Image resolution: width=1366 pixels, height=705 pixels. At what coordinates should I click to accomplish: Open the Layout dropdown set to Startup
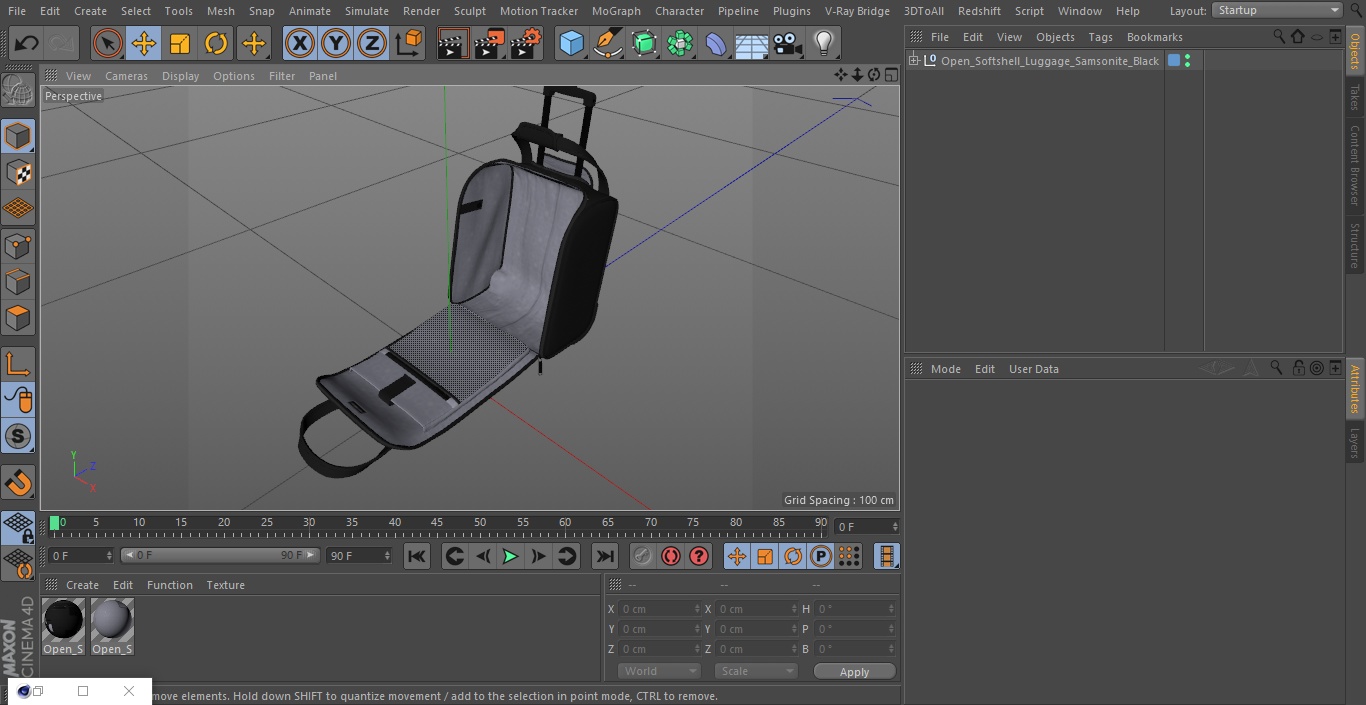pyautogui.click(x=1278, y=10)
